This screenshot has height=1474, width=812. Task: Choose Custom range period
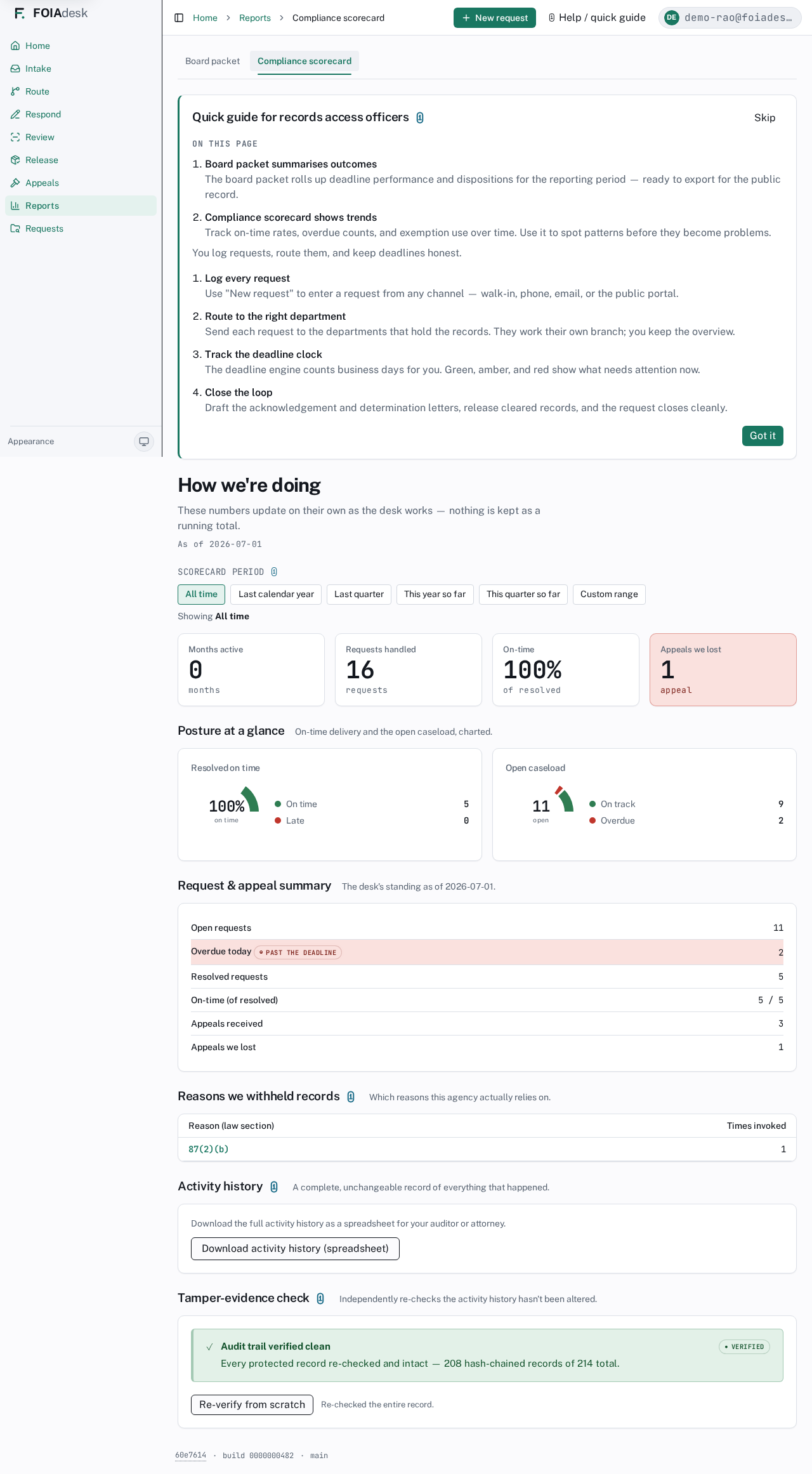[x=609, y=595]
